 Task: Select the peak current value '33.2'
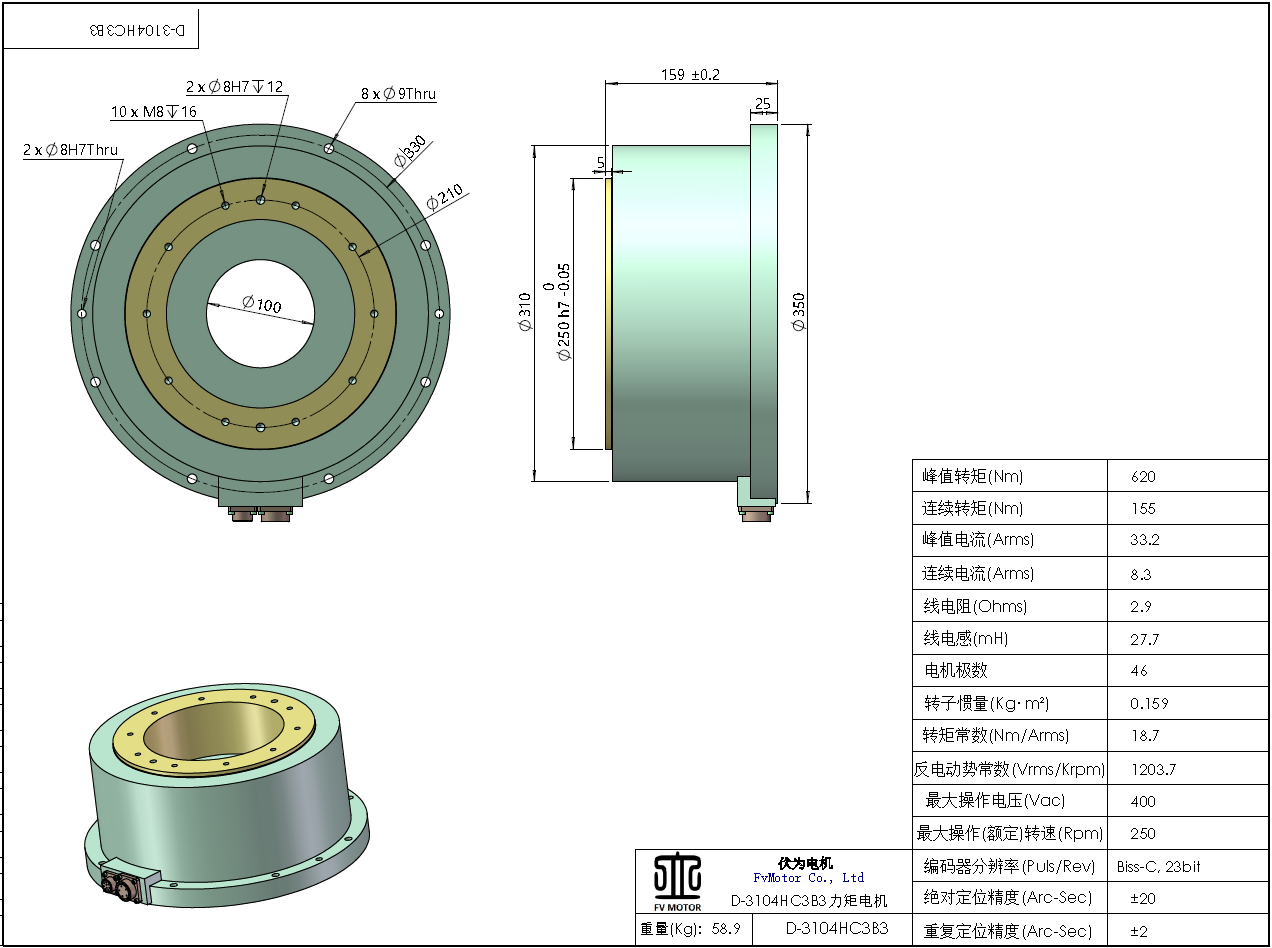(1145, 541)
